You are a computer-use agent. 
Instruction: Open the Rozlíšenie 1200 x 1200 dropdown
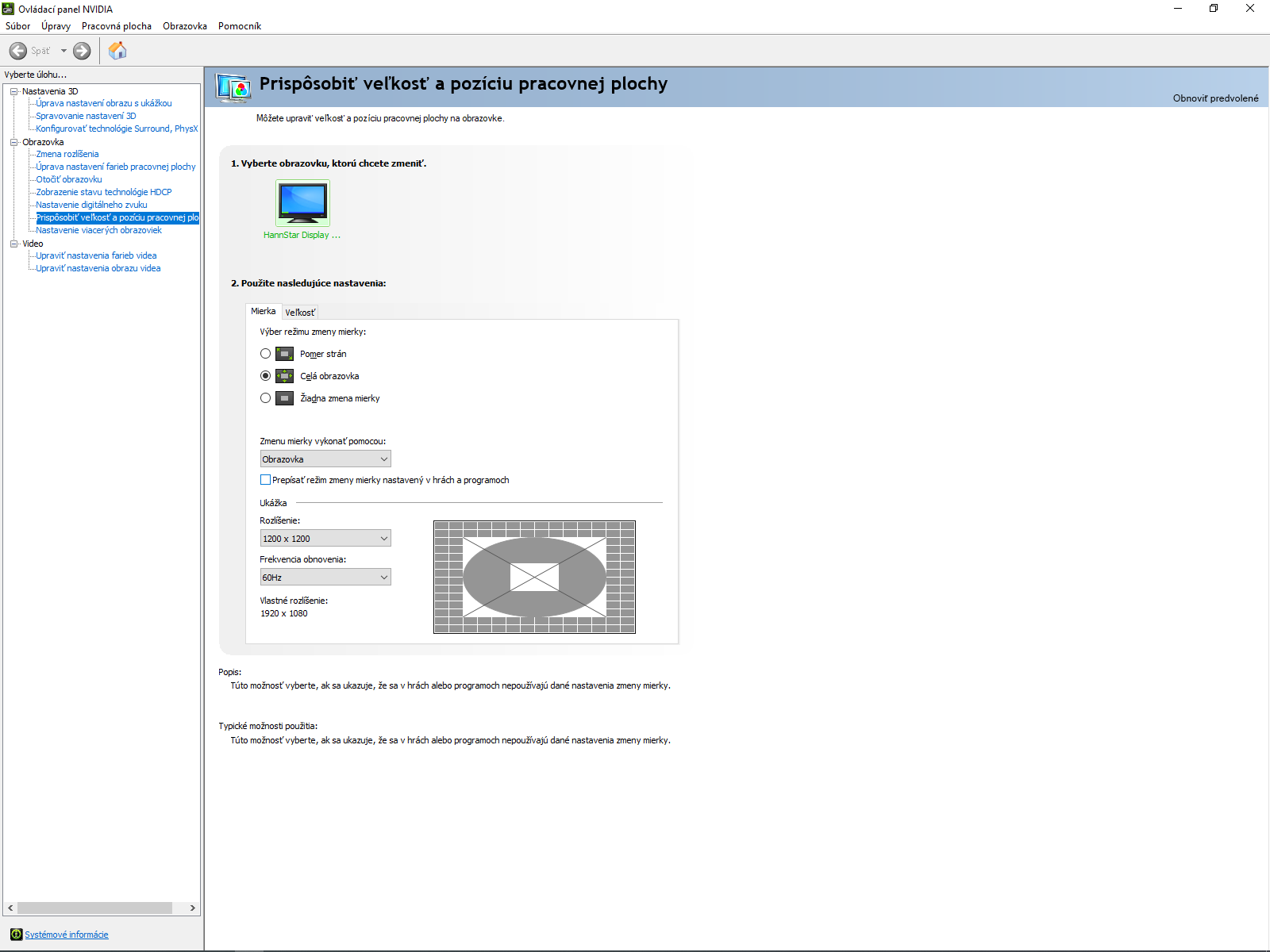point(325,539)
